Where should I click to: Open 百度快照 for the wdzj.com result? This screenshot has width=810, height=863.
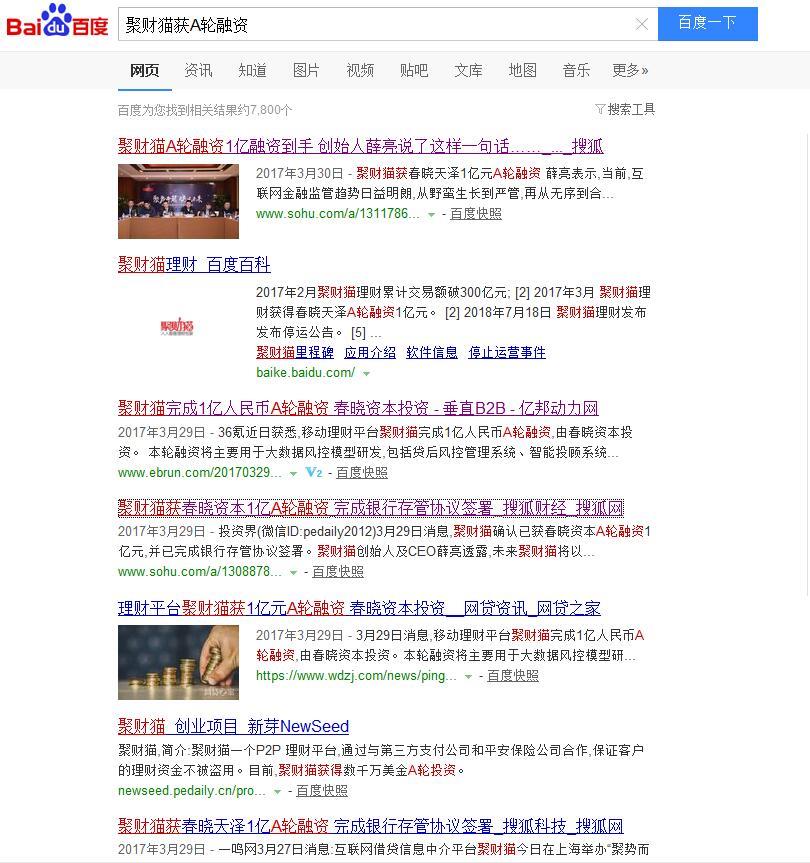pos(513,676)
